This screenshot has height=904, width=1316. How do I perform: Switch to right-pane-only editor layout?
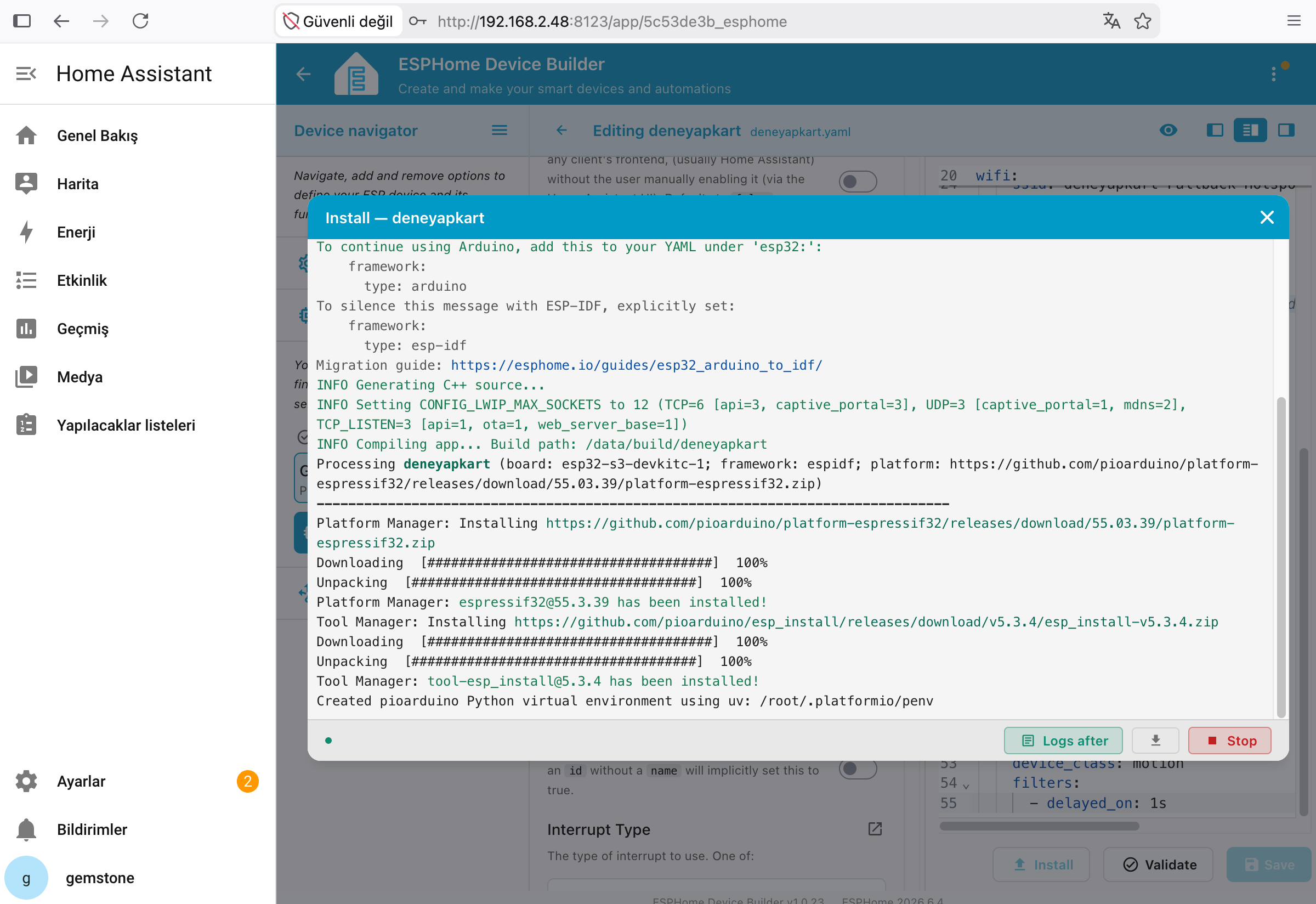[1286, 131]
